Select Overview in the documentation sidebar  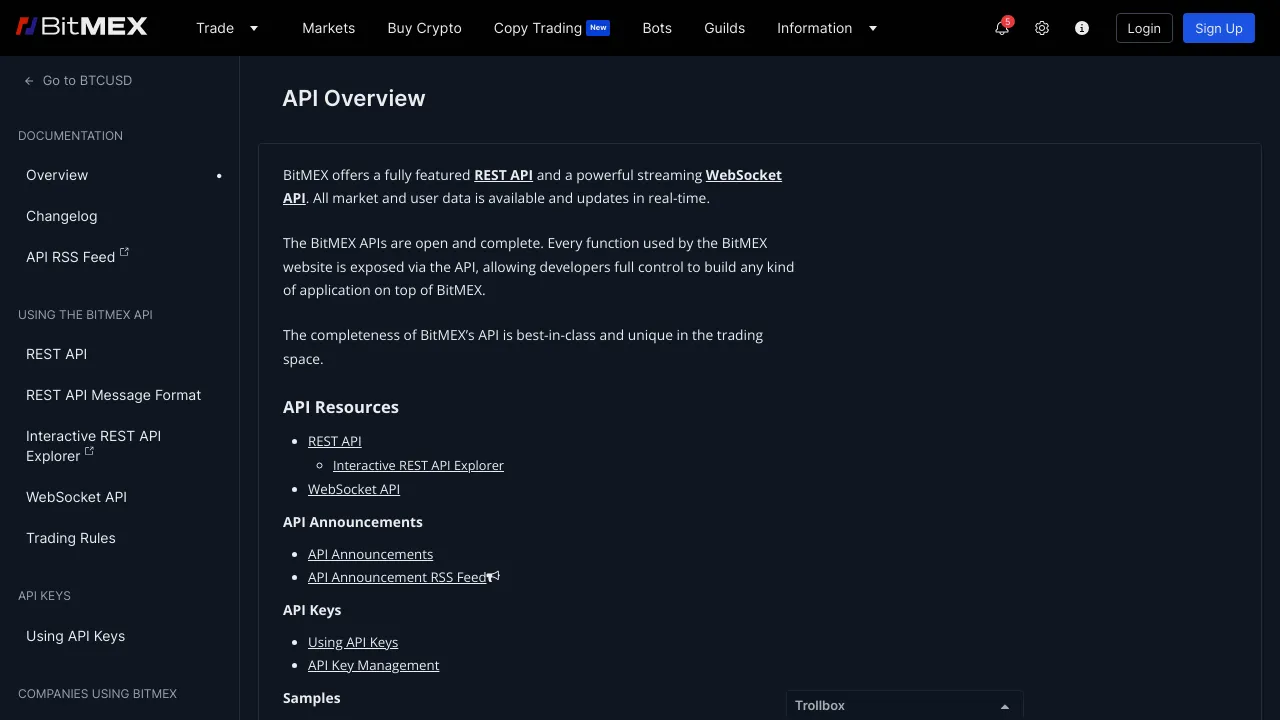pos(57,175)
